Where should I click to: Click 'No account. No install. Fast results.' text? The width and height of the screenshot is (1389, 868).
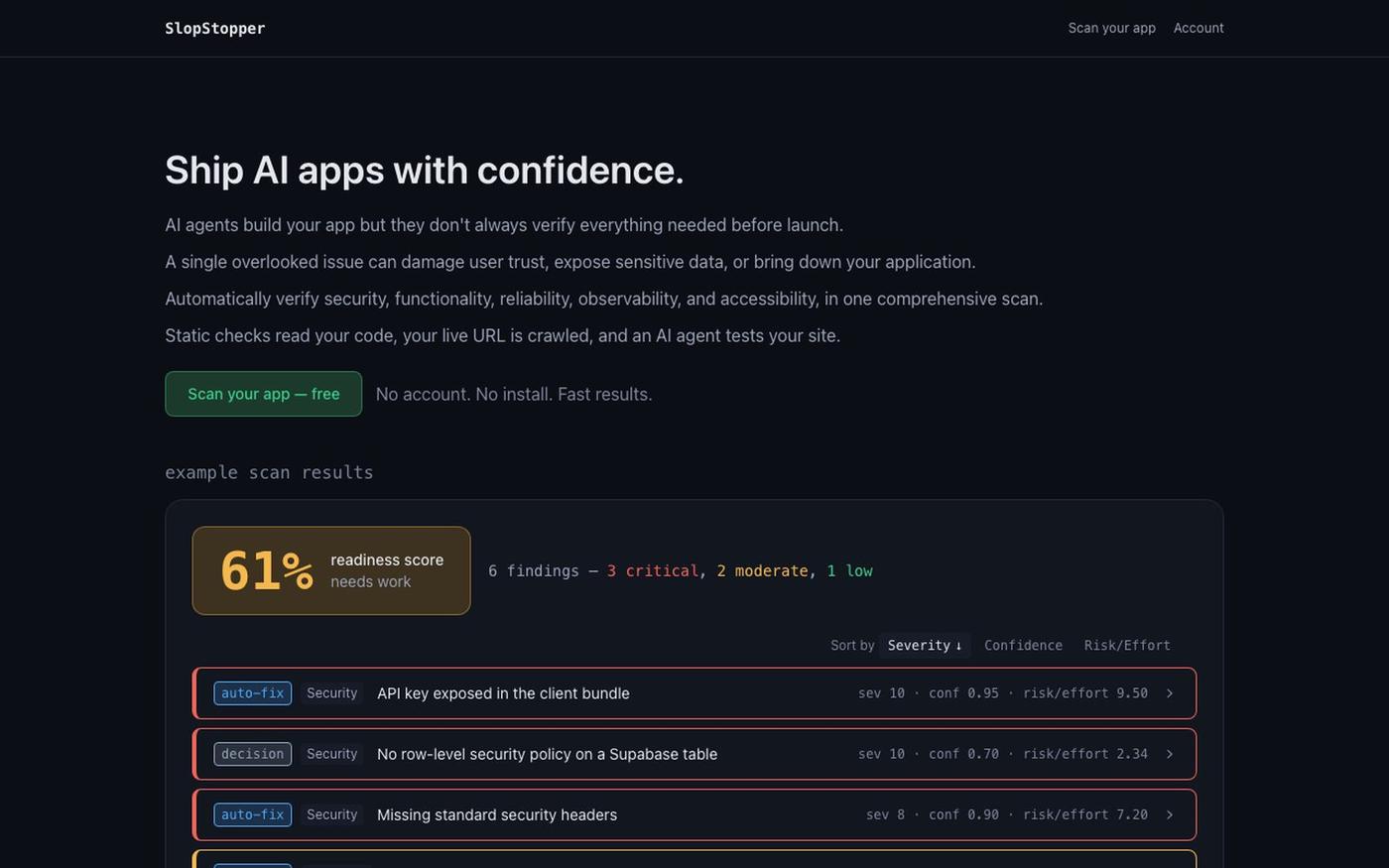coord(514,395)
